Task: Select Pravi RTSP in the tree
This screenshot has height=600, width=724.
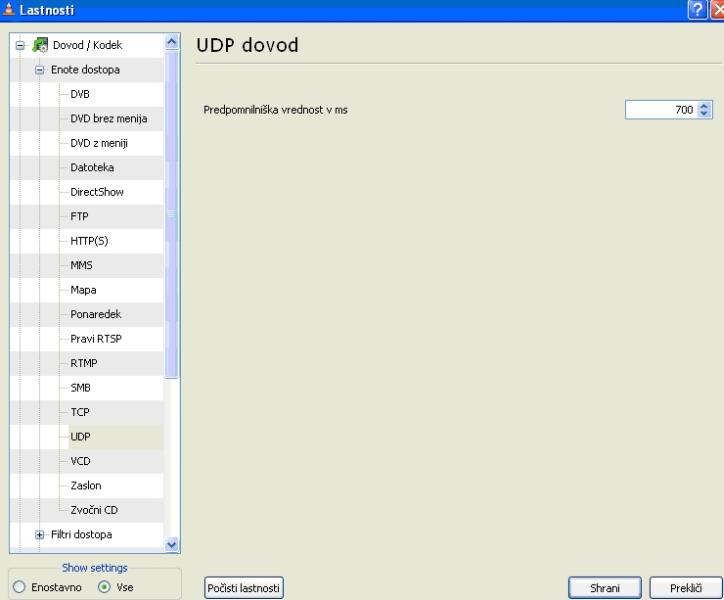Action: click(x=96, y=338)
